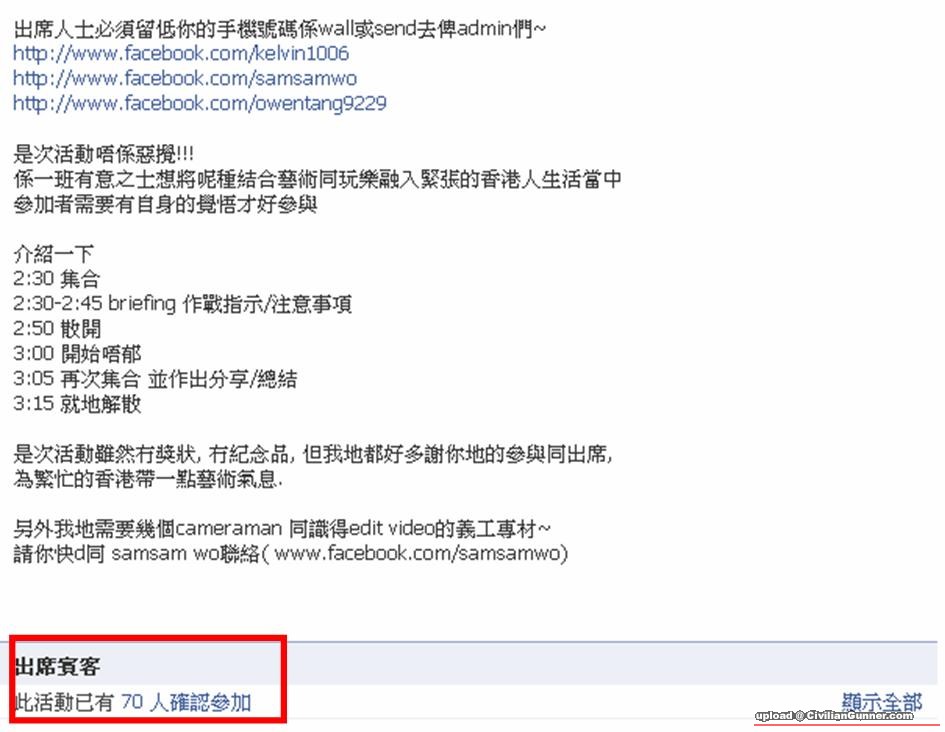This screenshot has width=945, height=732.
Task: Click the '出席賓客' section heading
Action: coord(57,666)
